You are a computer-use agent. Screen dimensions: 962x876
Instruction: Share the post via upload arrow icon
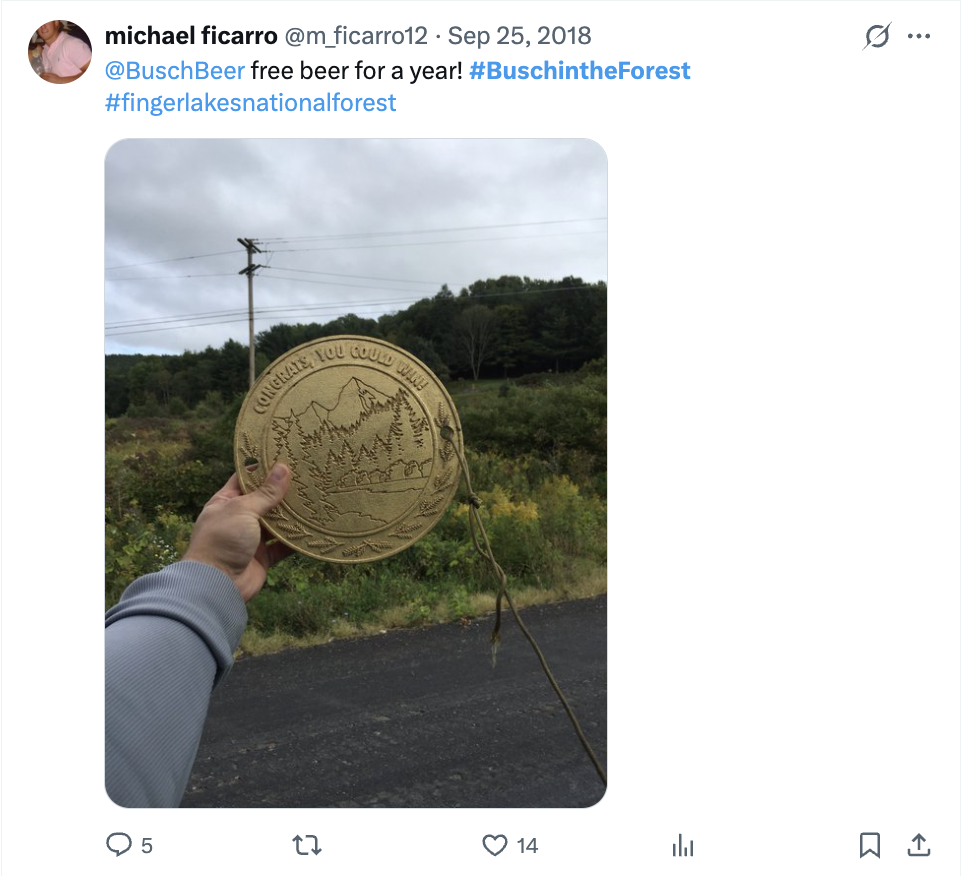point(918,845)
